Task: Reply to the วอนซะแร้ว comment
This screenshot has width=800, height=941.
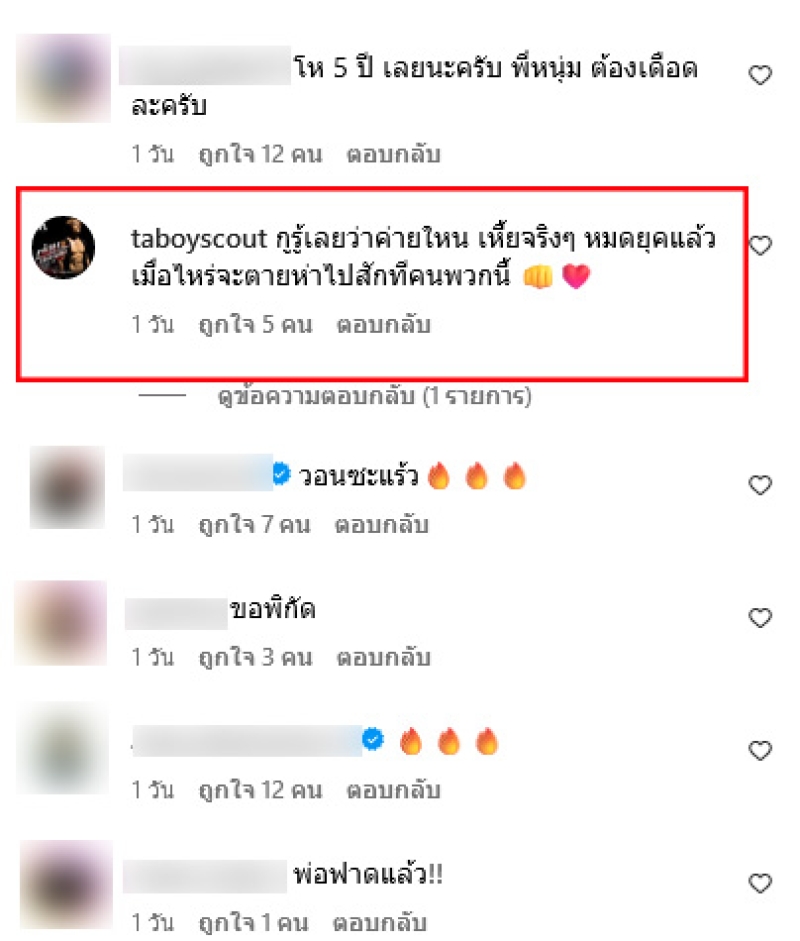Action: click(382, 525)
